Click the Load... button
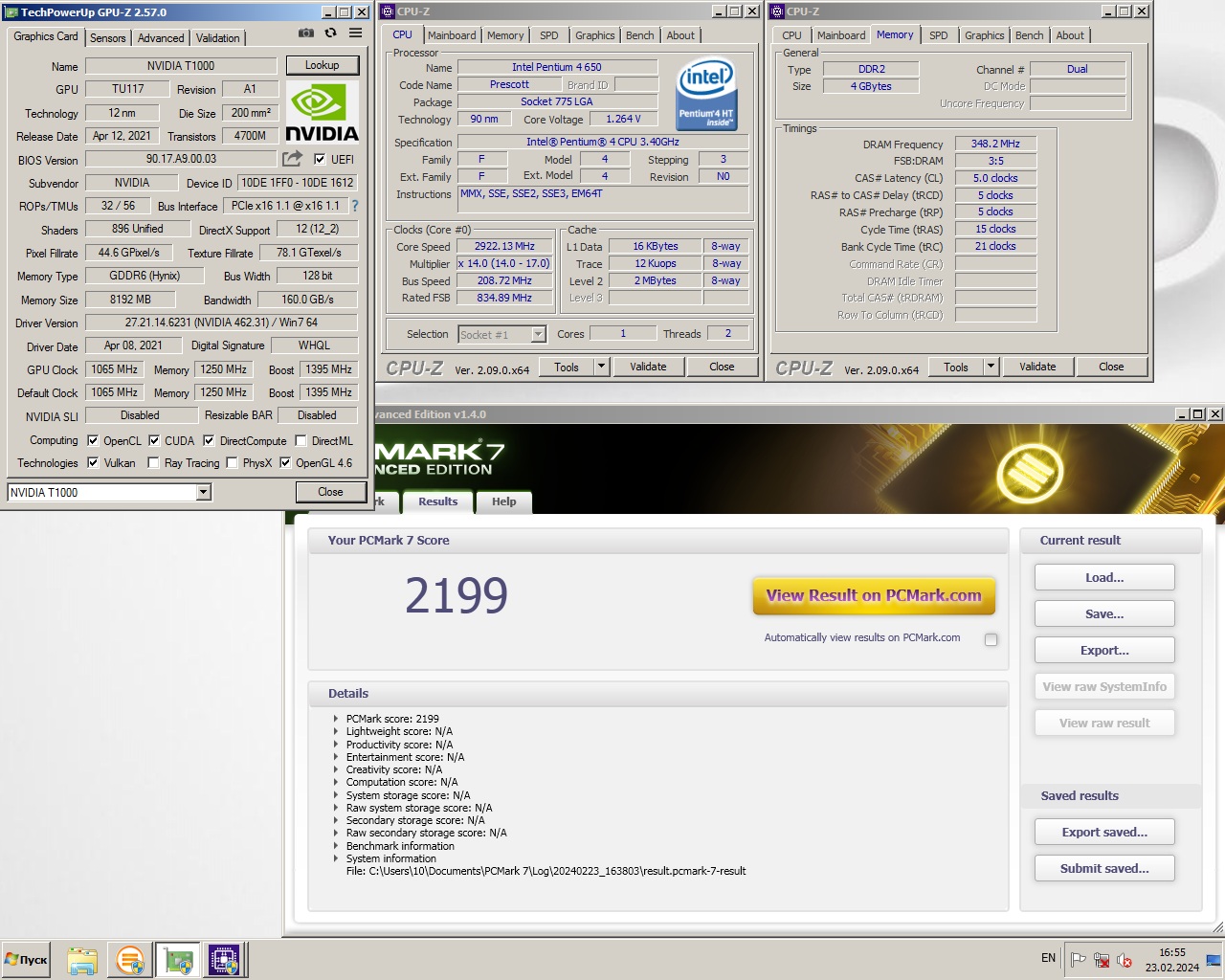 coord(1104,577)
